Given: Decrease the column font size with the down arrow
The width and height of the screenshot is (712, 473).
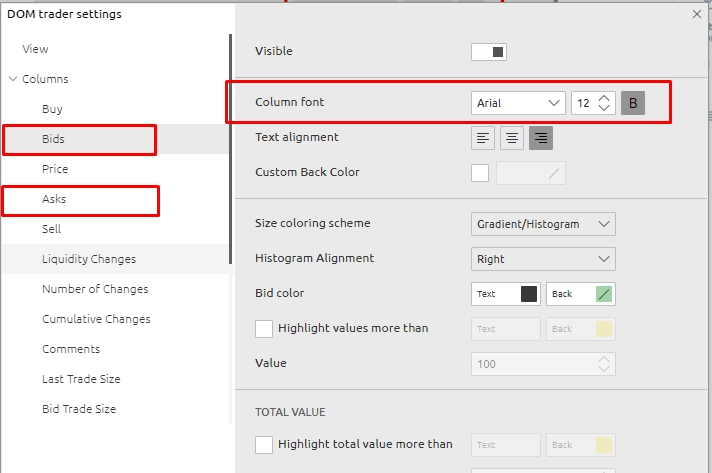Looking at the screenshot, I should (604, 108).
